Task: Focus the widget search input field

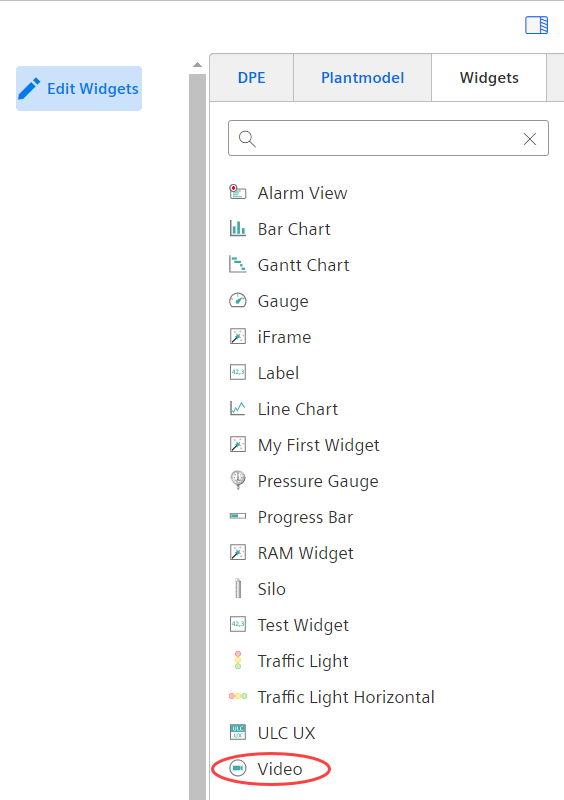Action: click(388, 138)
